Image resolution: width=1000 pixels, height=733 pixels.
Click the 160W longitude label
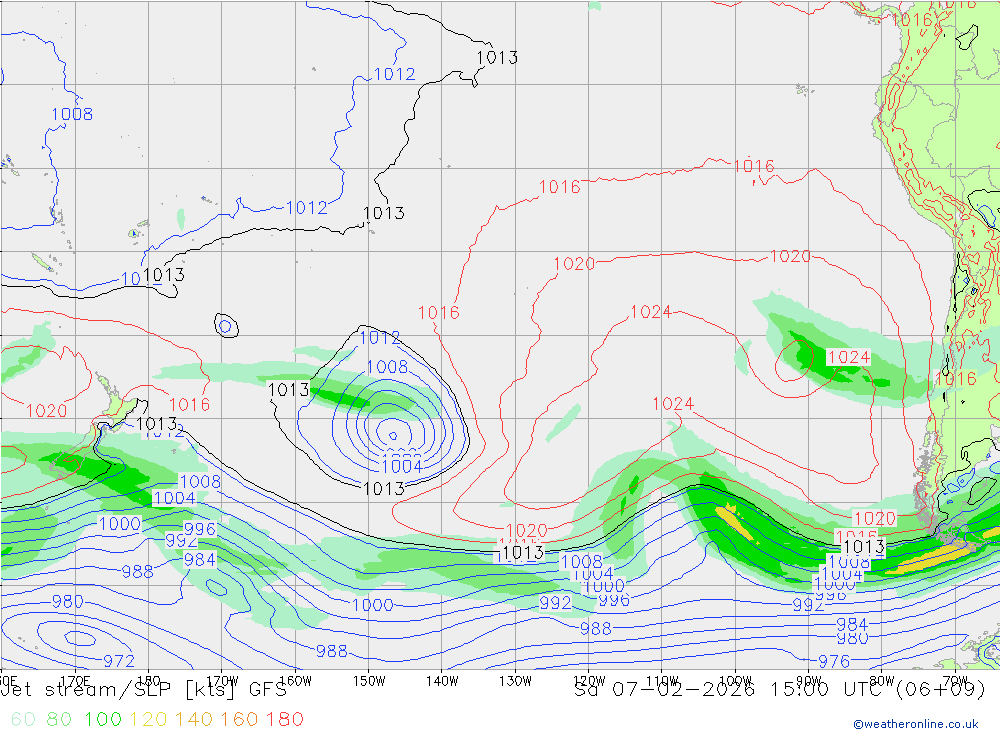point(295,681)
